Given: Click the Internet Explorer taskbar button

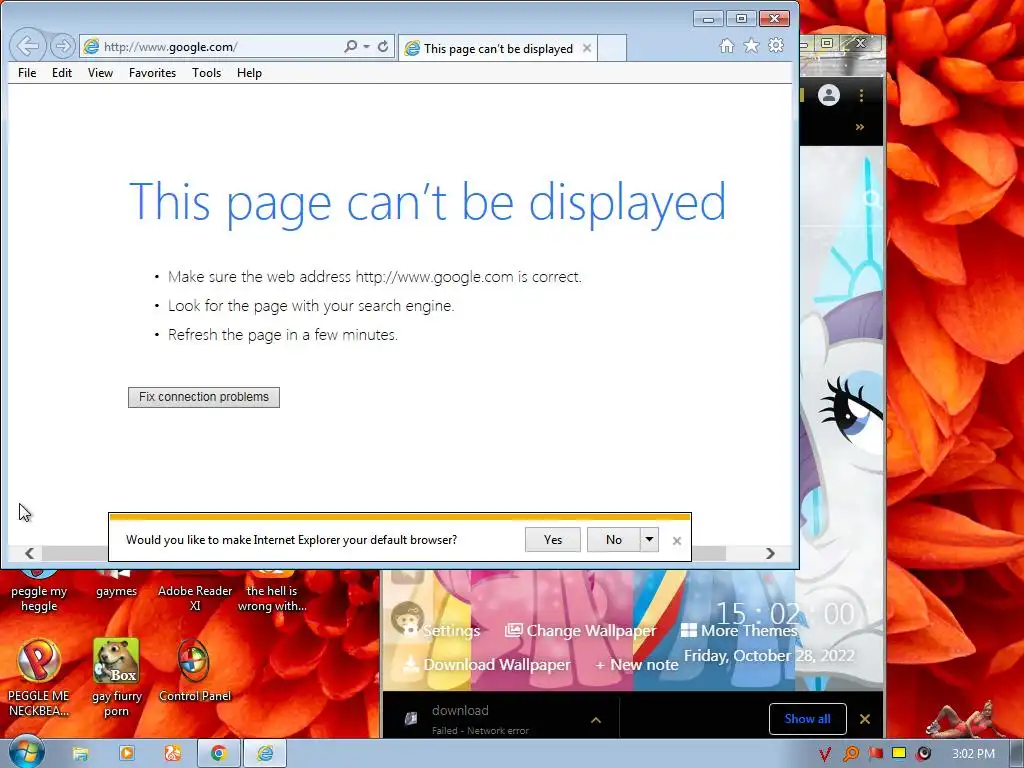Looking at the screenshot, I should coord(264,754).
